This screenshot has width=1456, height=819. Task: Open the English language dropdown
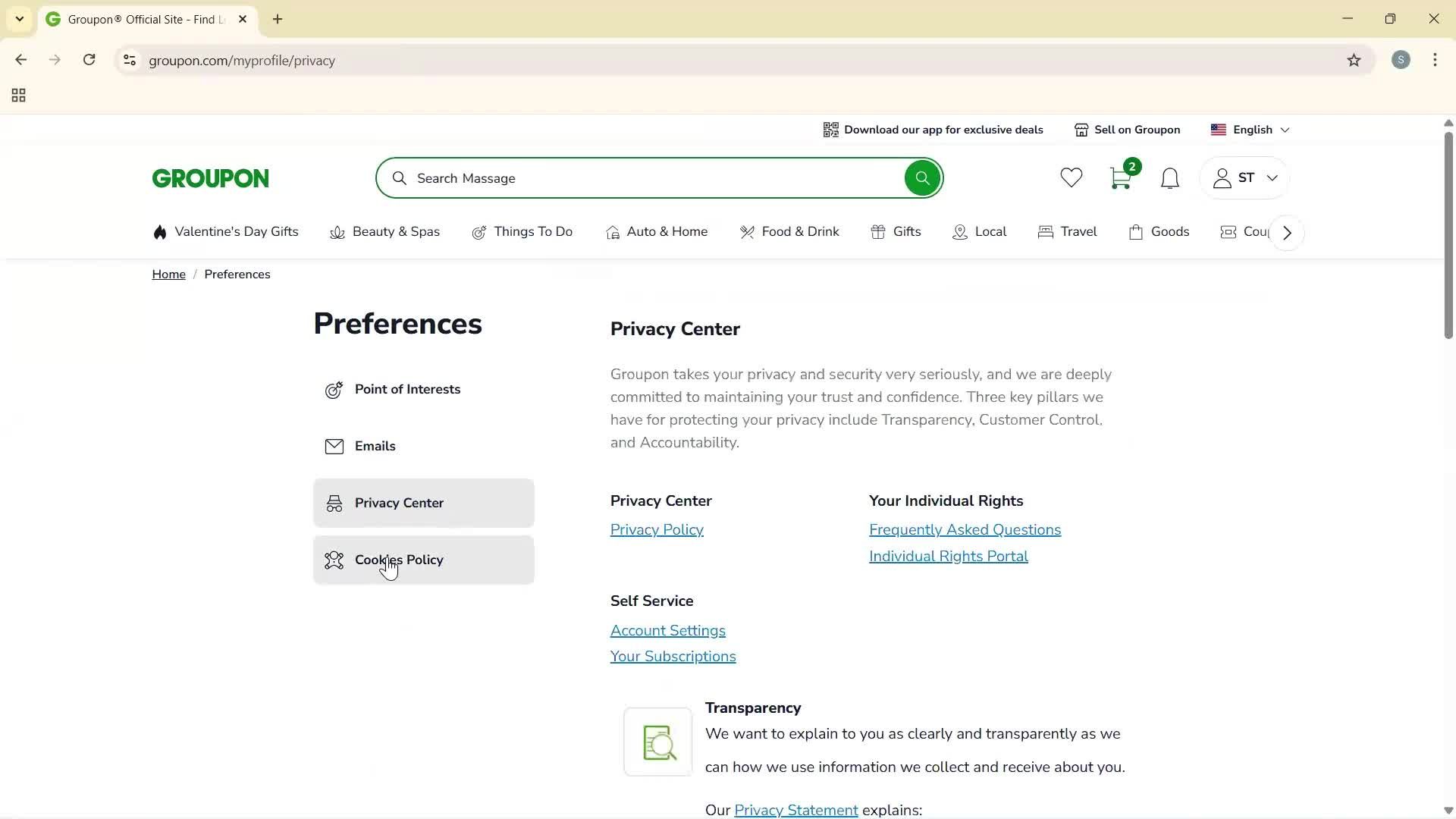pyautogui.click(x=1251, y=130)
